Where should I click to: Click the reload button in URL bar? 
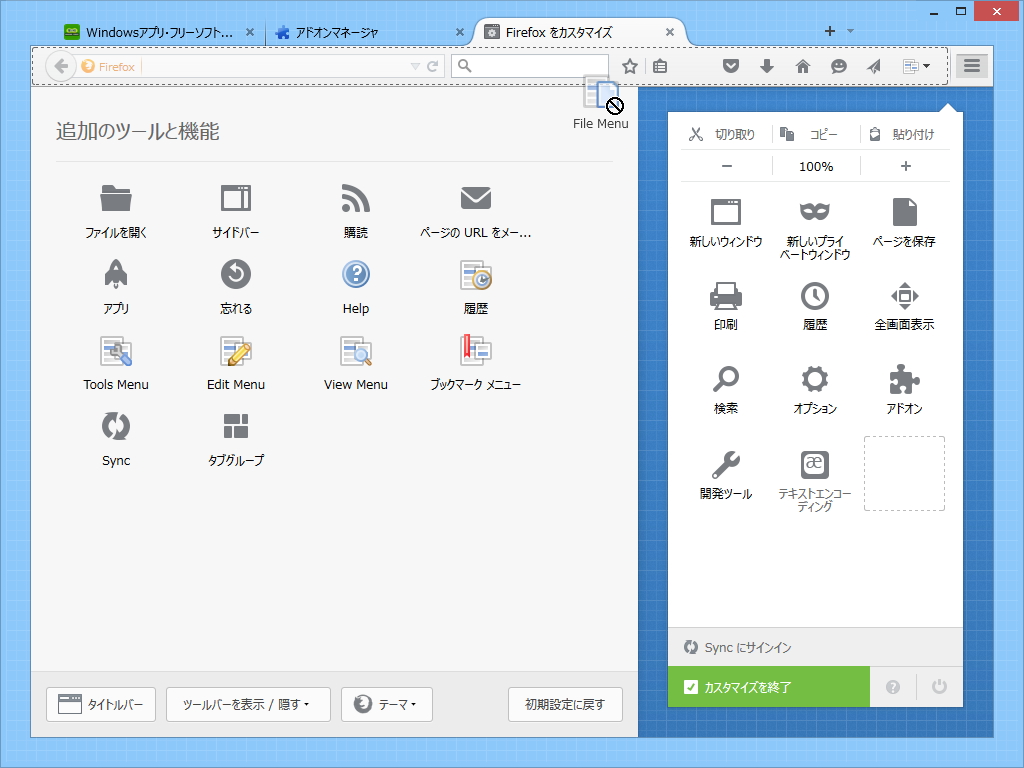[x=432, y=66]
